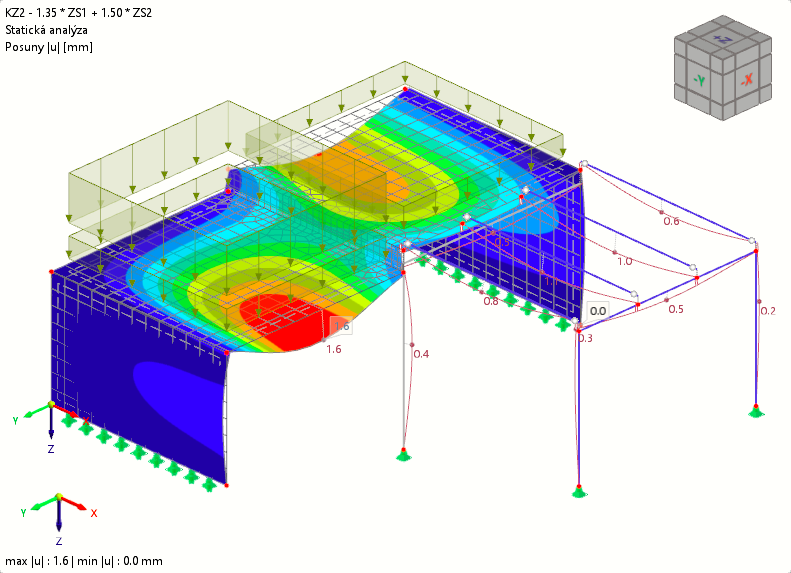This screenshot has height=573, width=791.
Task: Click the boxed 0.0 minimum value tag
Action: [x=598, y=311]
